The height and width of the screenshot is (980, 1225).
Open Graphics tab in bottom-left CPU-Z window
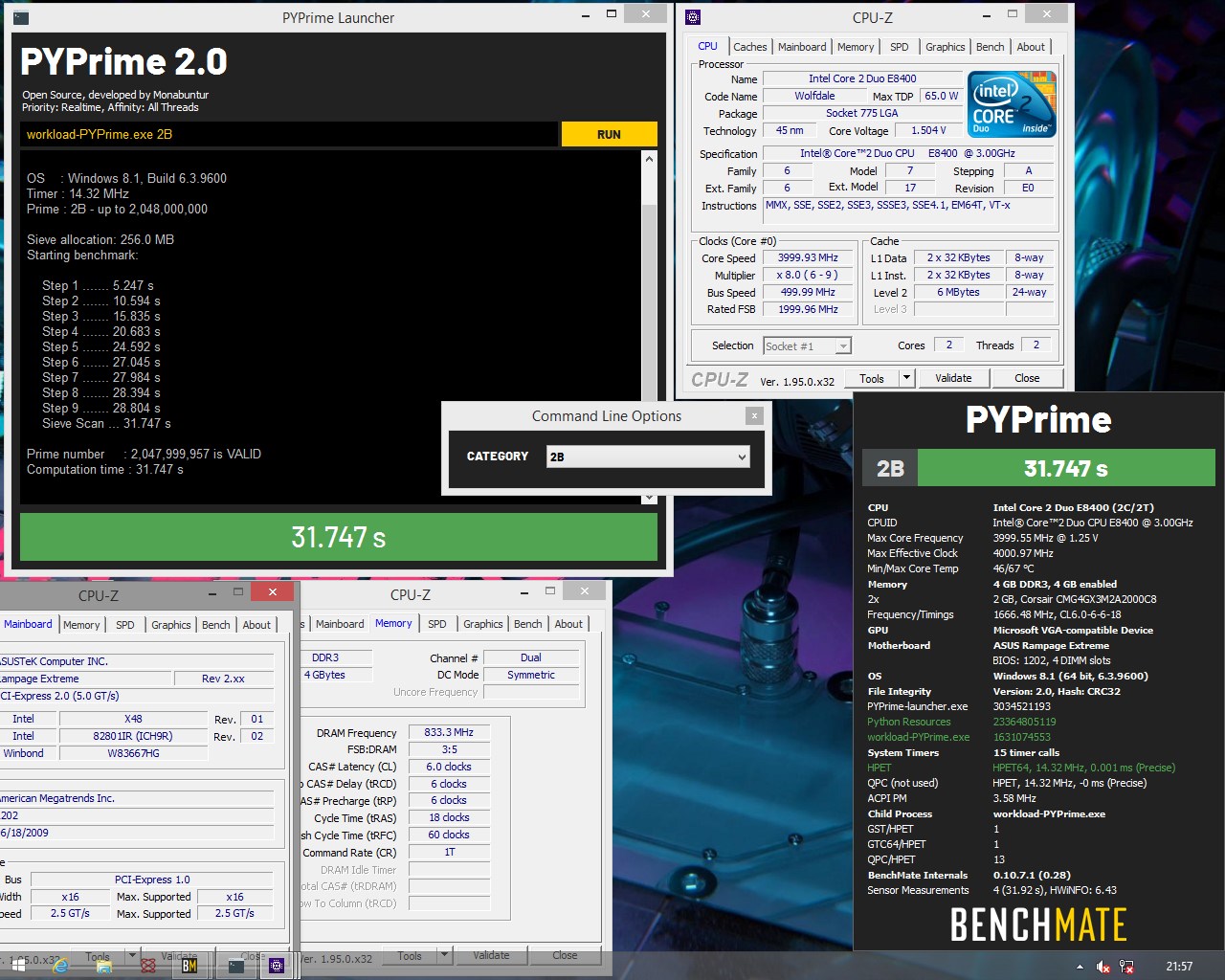[171, 625]
